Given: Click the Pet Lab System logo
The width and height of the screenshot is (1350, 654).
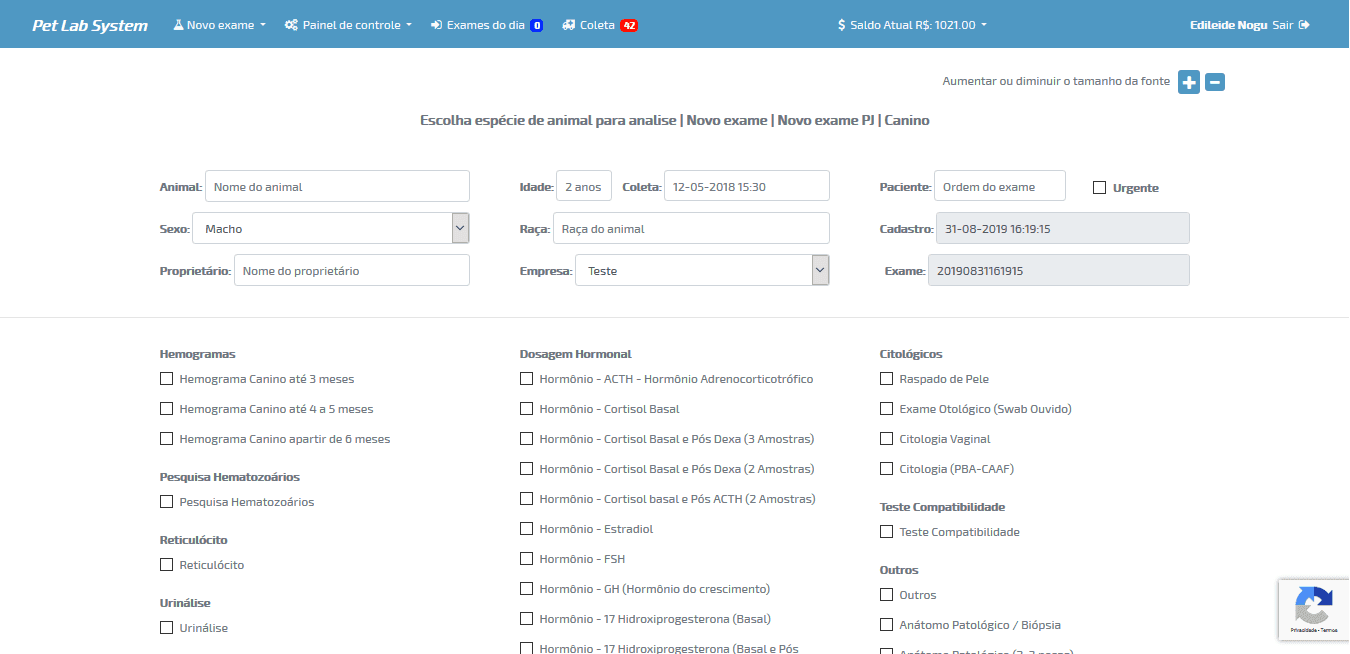Looking at the screenshot, I should pos(90,25).
